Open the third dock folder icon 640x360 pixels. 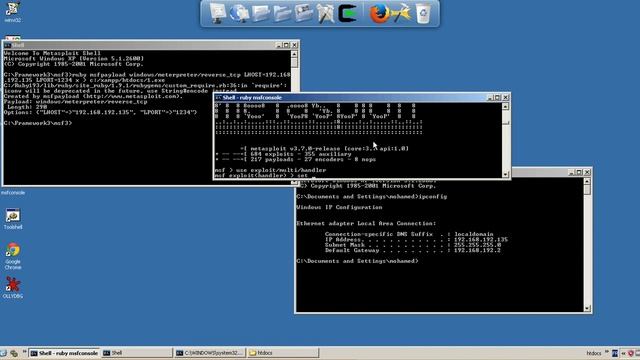coord(261,13)
